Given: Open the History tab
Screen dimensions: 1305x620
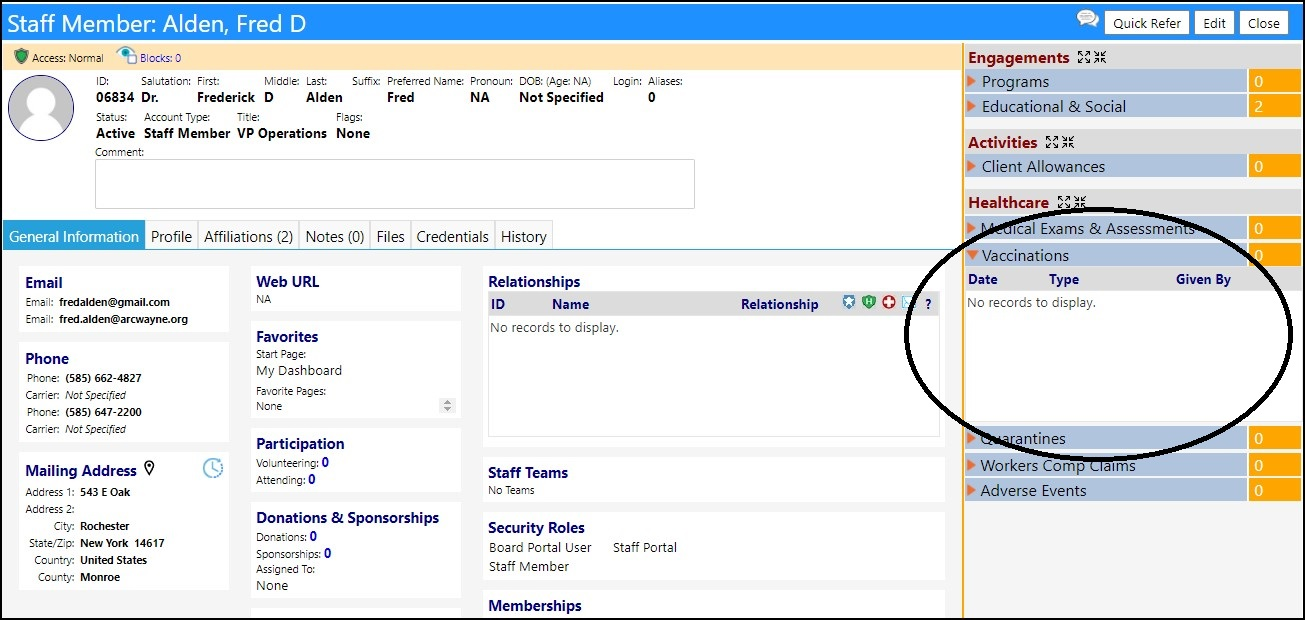Looking at the screenshot, I should point(524,236).
